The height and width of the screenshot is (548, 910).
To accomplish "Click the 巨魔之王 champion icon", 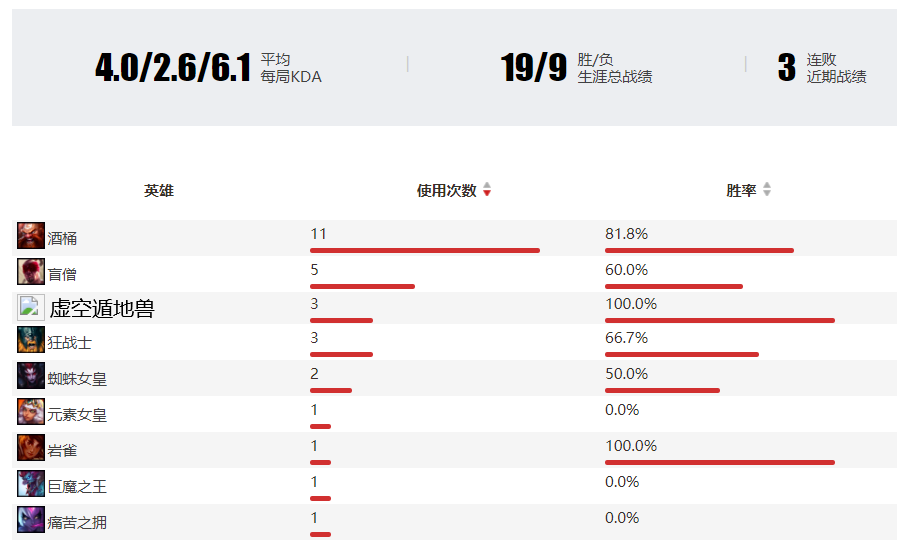I will tap(31, 485).
